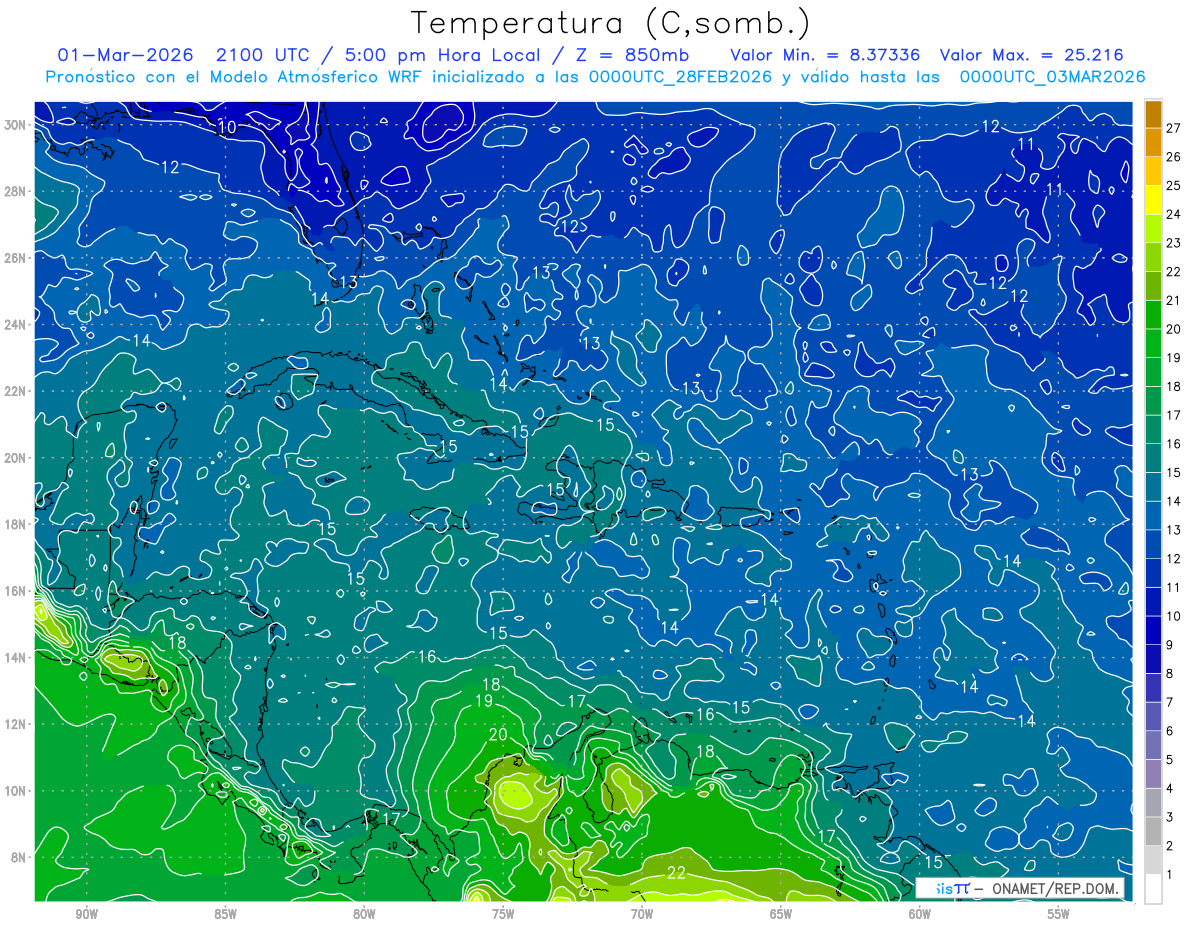This screenshot has width=1200, height=927.
Task: Click the Valor Min. = 8.37336 text
Action: (x=825, y=55)
